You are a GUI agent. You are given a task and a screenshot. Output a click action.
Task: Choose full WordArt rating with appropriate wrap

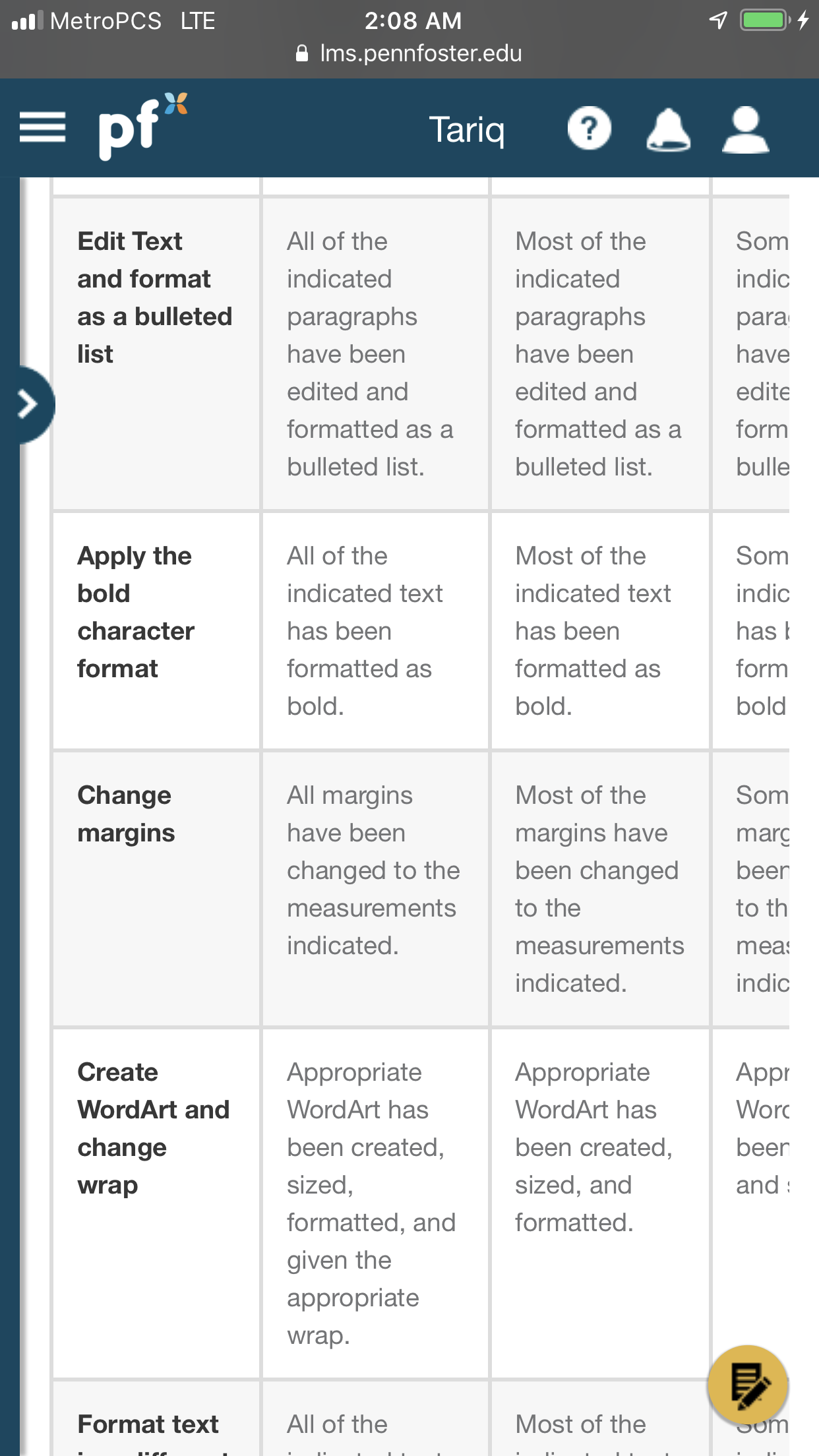click(375, 1204)
